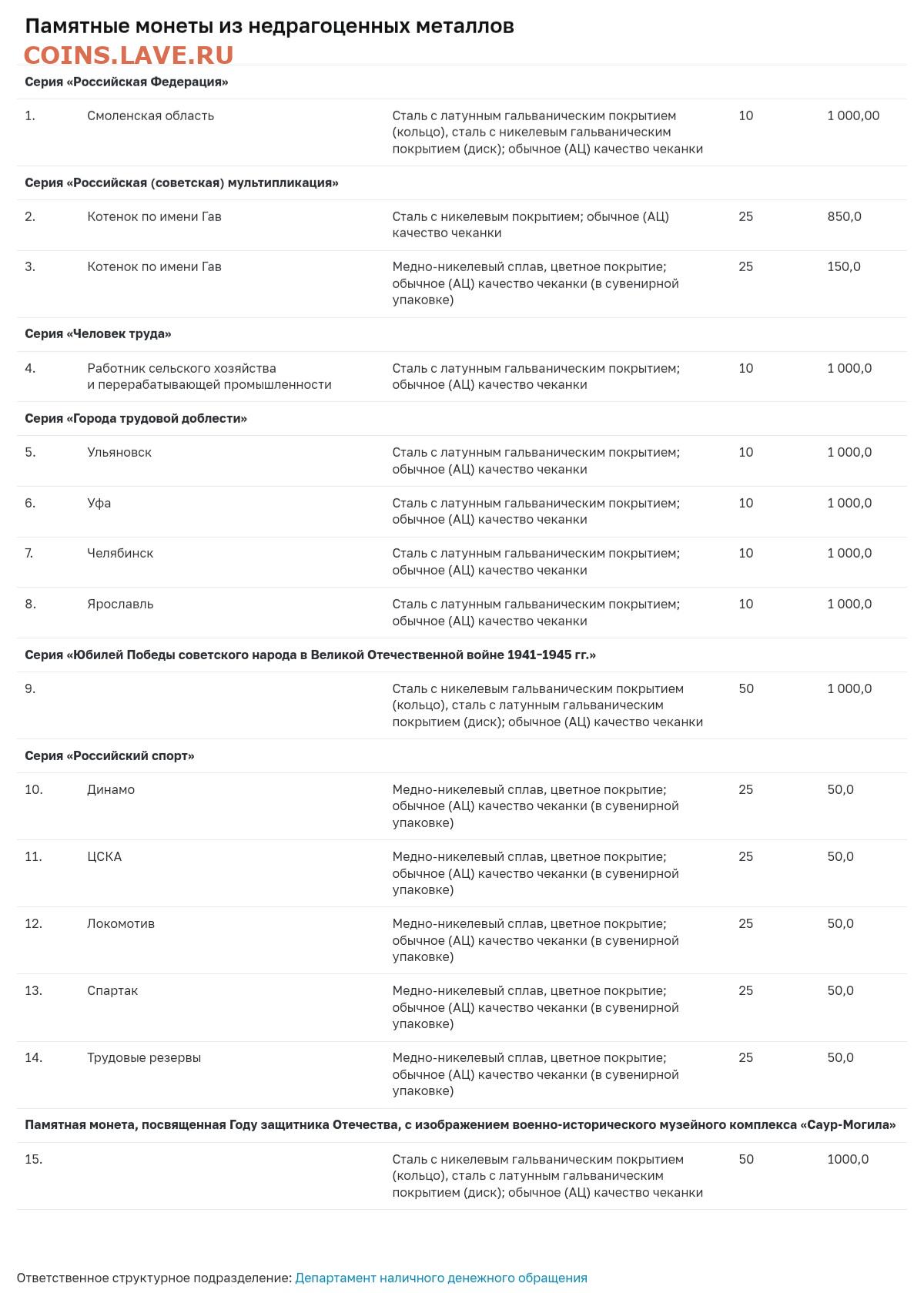This screenshot has height=1293, width=924.
Task: Click the COINS.LAVE.RU watermark text
Action: click(129, 55)
